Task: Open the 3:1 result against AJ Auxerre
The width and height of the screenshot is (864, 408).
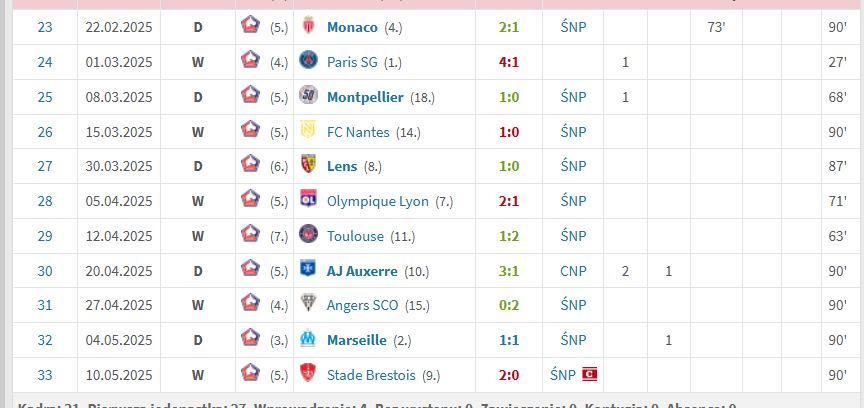Action: click(x=509, y=271)
